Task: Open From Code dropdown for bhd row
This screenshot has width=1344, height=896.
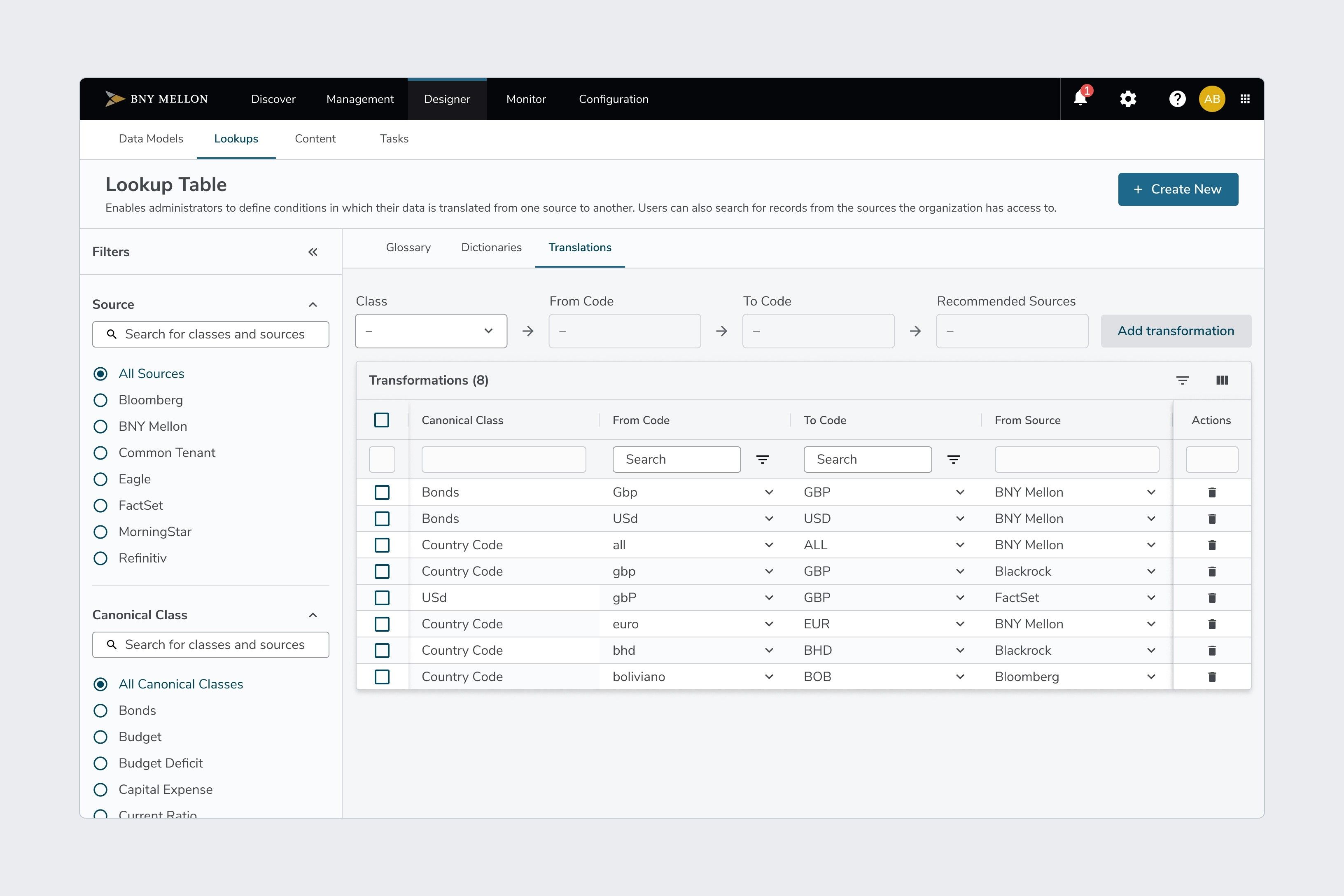Action: [x=769, y=650]
